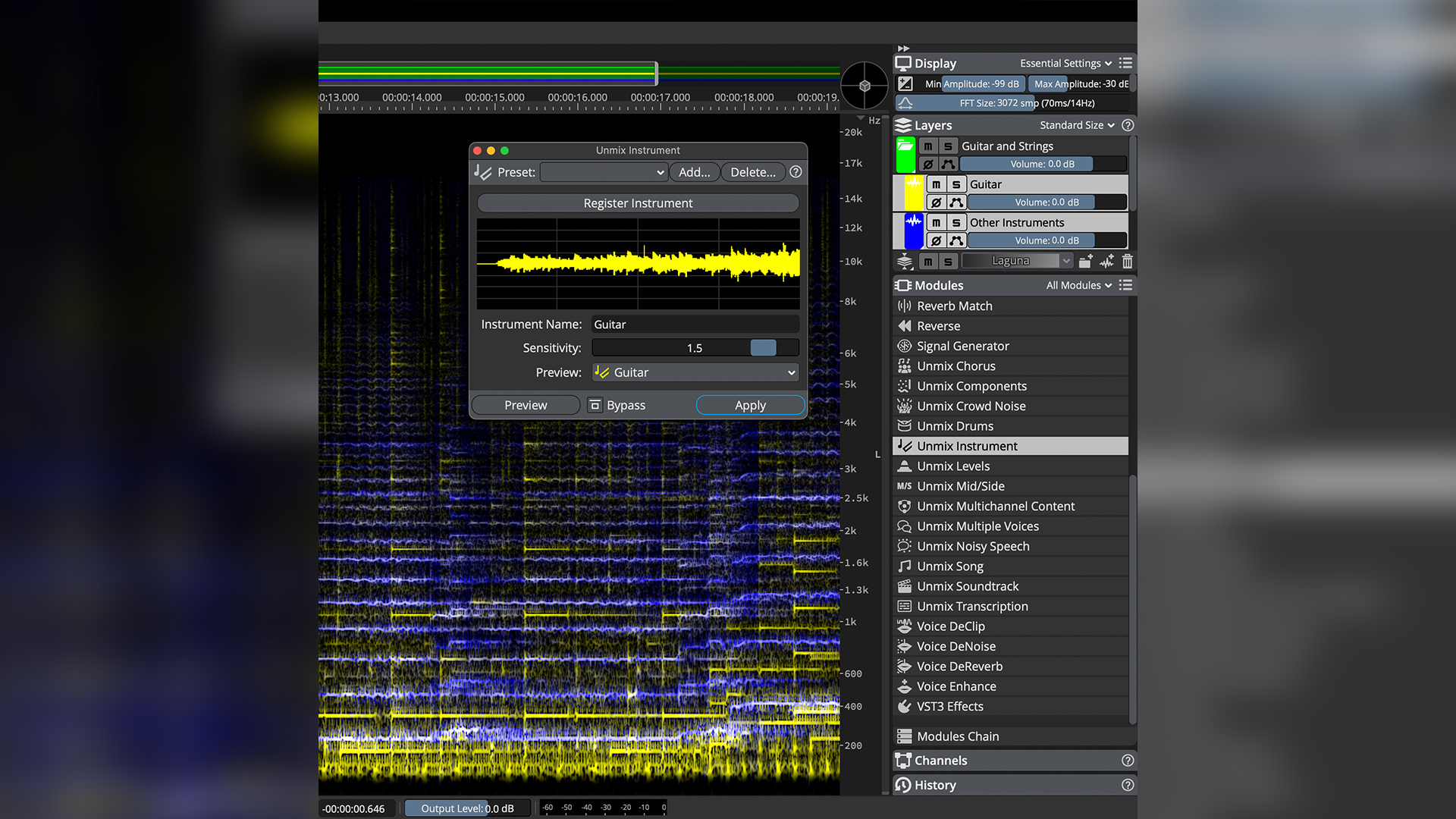Open Layers panel help icon
Screen dimensions: 1456x819
pos(1128,125)
